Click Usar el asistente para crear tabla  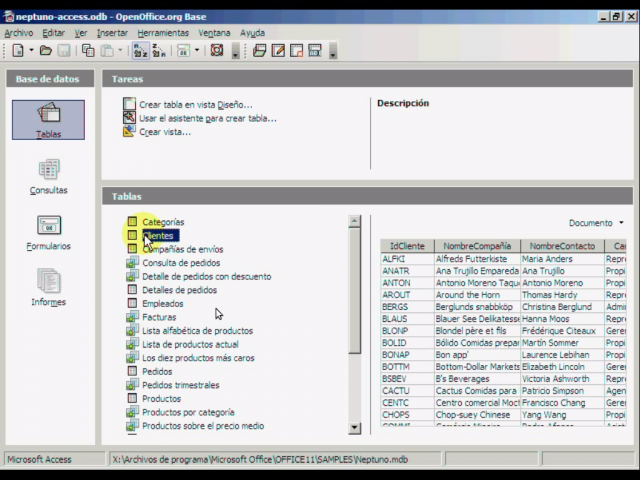208,118
